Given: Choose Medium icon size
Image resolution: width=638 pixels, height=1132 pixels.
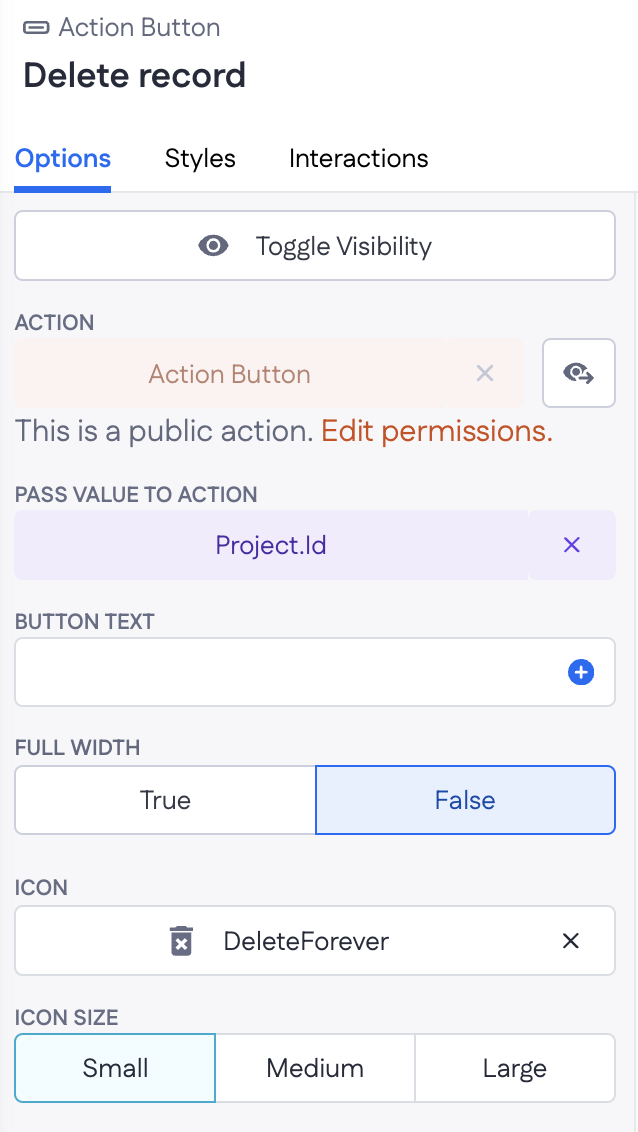Looking at the screenshot, I should pyautogui.click(x=315, y=1068).
